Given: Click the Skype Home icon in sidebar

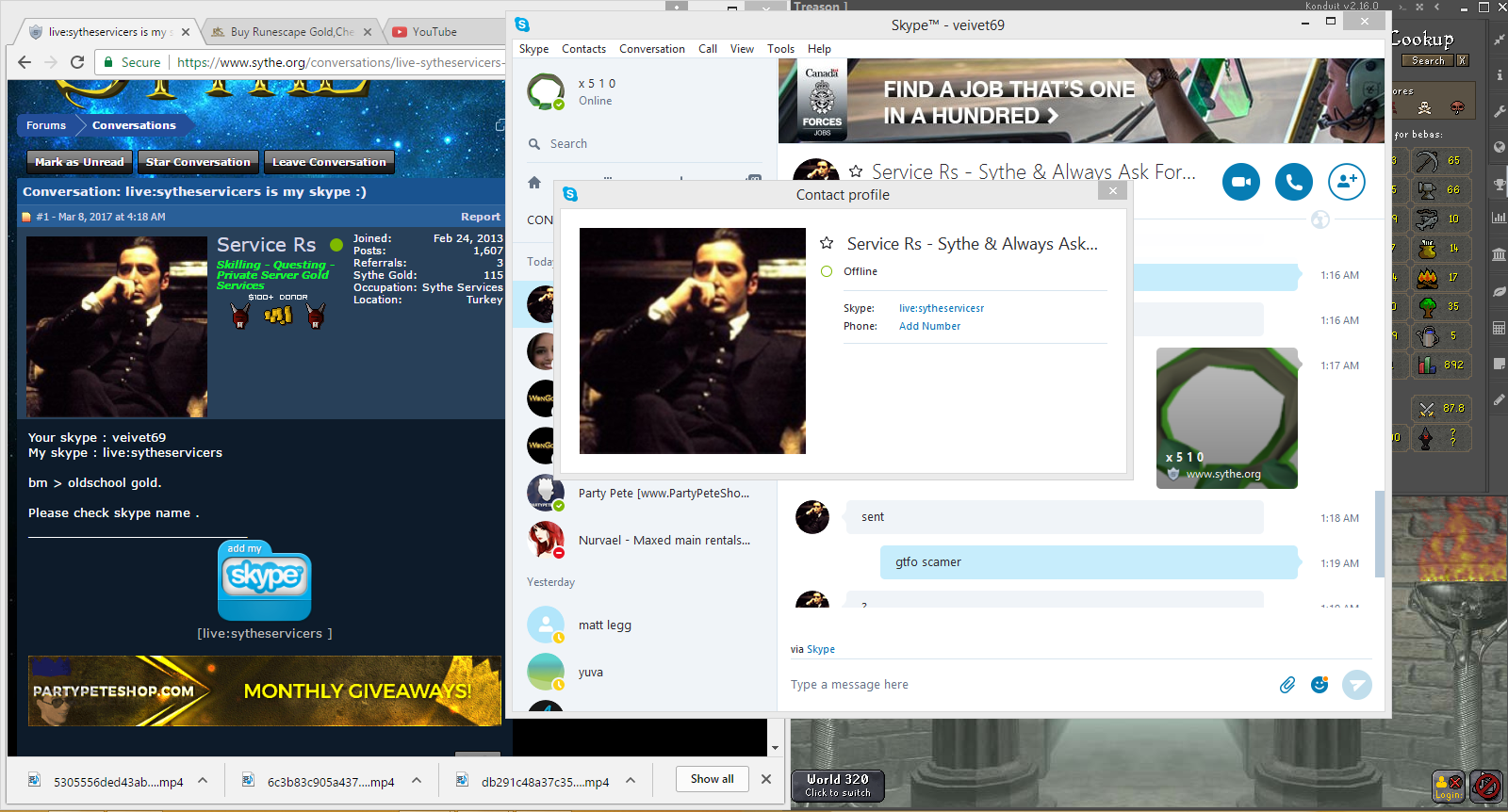Looking at the screenshot, I should coord(534,183).
